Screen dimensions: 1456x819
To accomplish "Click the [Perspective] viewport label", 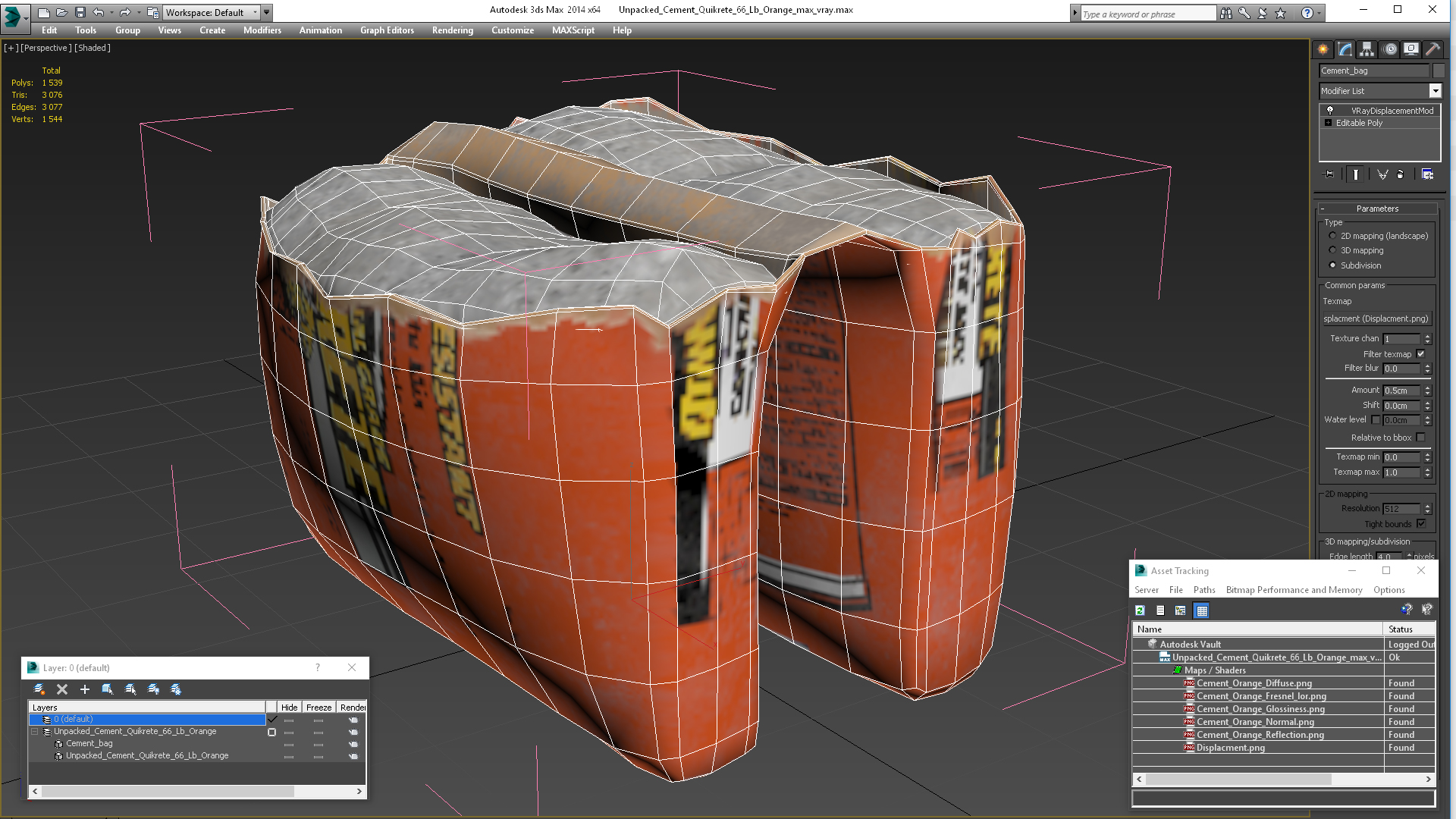I will [x=46, y=48].
